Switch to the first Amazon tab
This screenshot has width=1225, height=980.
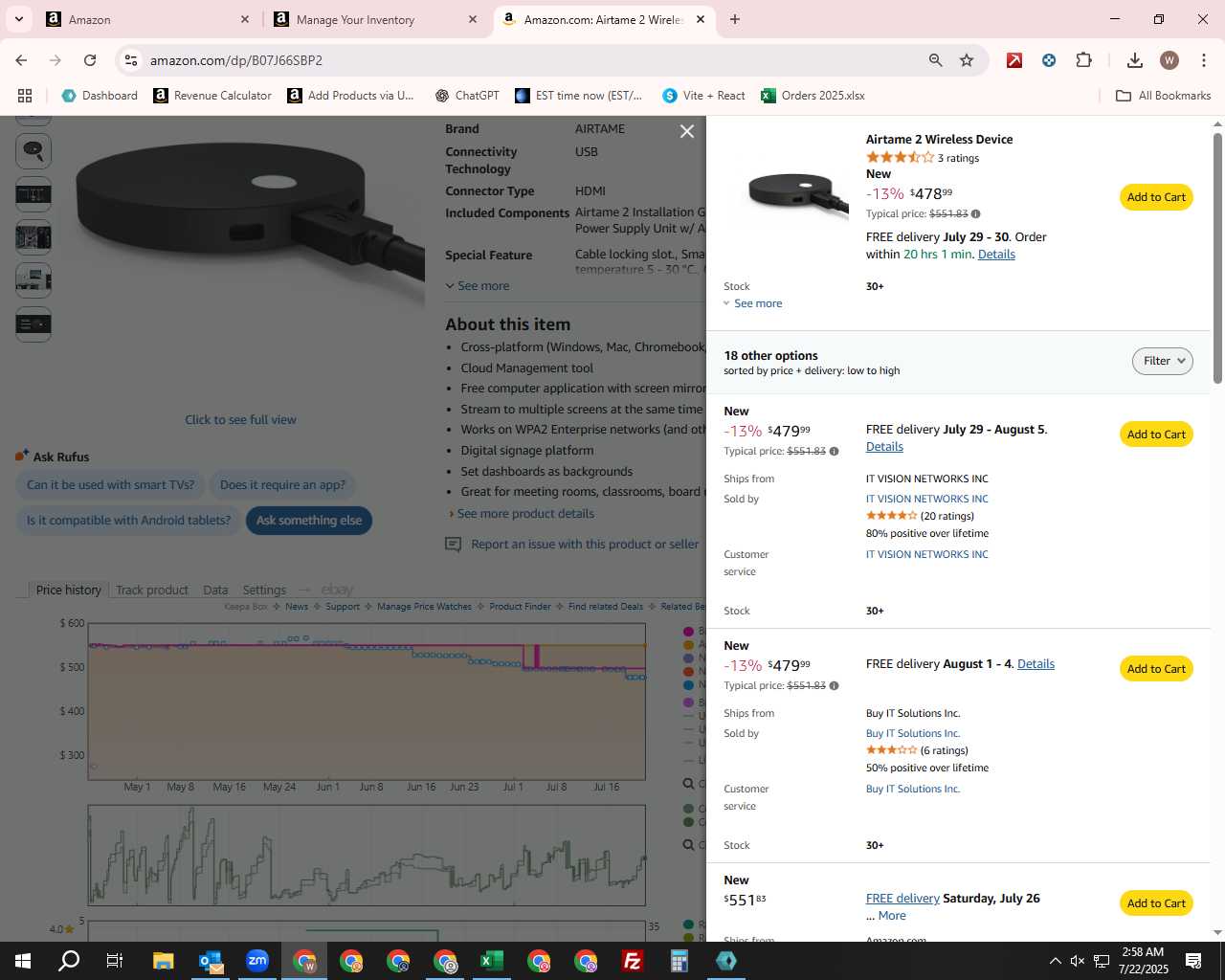(x=148, y=19)
